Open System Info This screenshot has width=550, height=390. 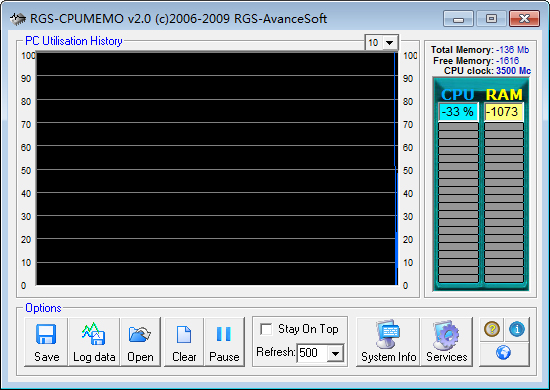click(388, 342)
